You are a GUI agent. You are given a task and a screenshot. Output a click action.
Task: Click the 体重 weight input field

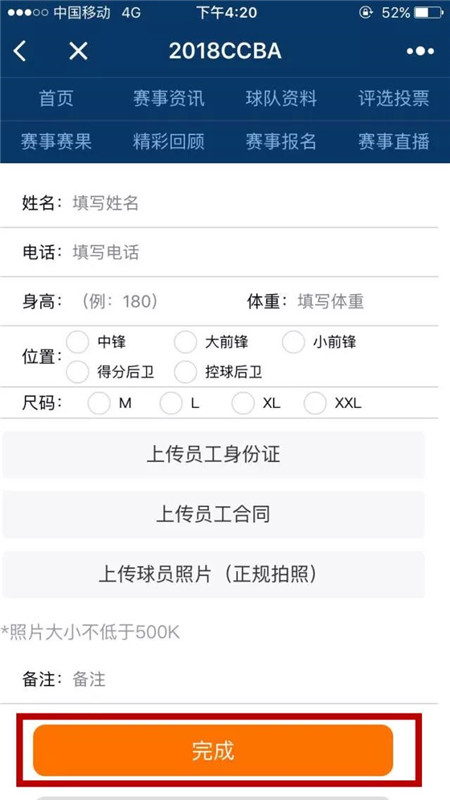tap(367, 302)
